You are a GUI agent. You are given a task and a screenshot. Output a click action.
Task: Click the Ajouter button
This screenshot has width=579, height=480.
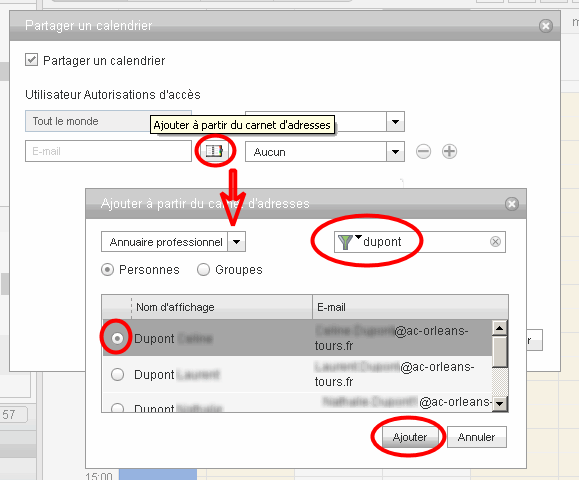tap(410, 437)
